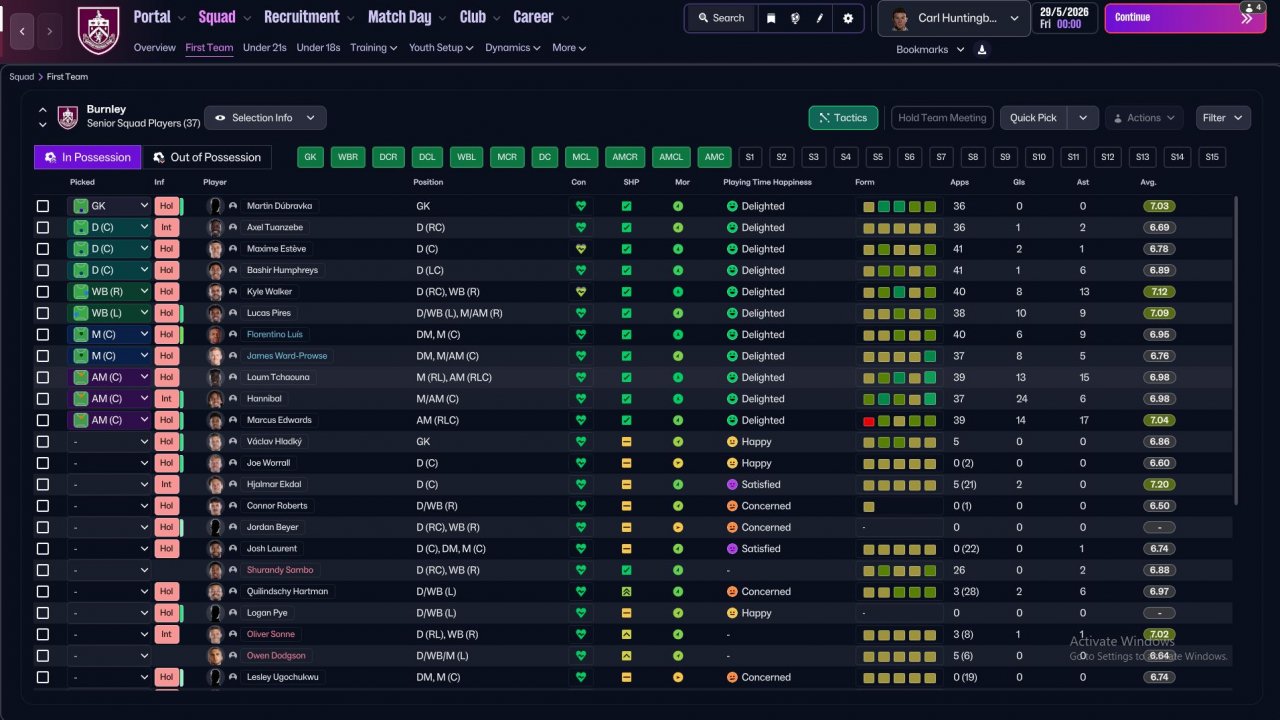Expand the Bookmarks dropdown
Viewport: 1280px width, 720px height.
(x=931, y=50)
